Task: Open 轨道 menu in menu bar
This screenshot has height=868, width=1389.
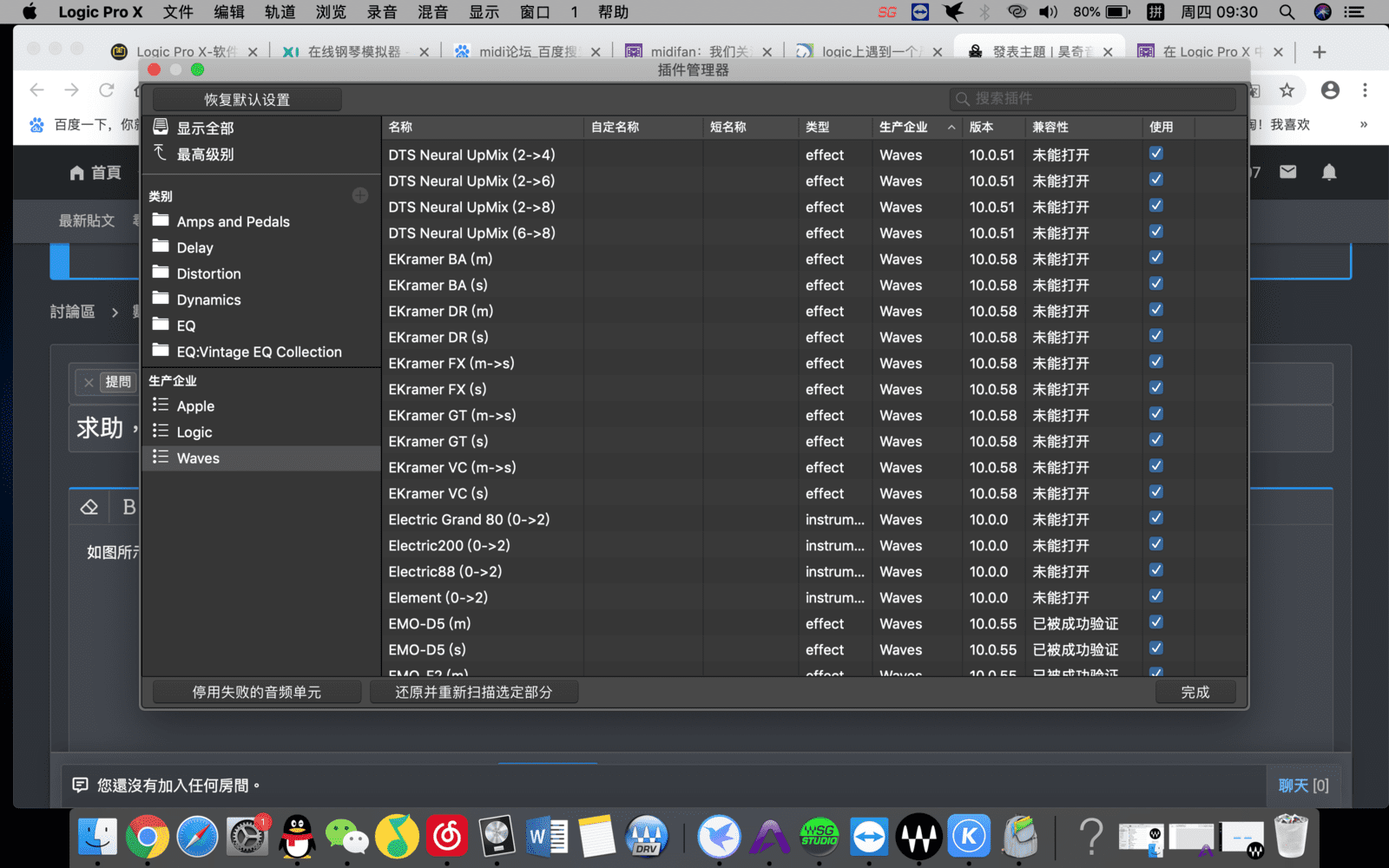Action: [280, 12]
